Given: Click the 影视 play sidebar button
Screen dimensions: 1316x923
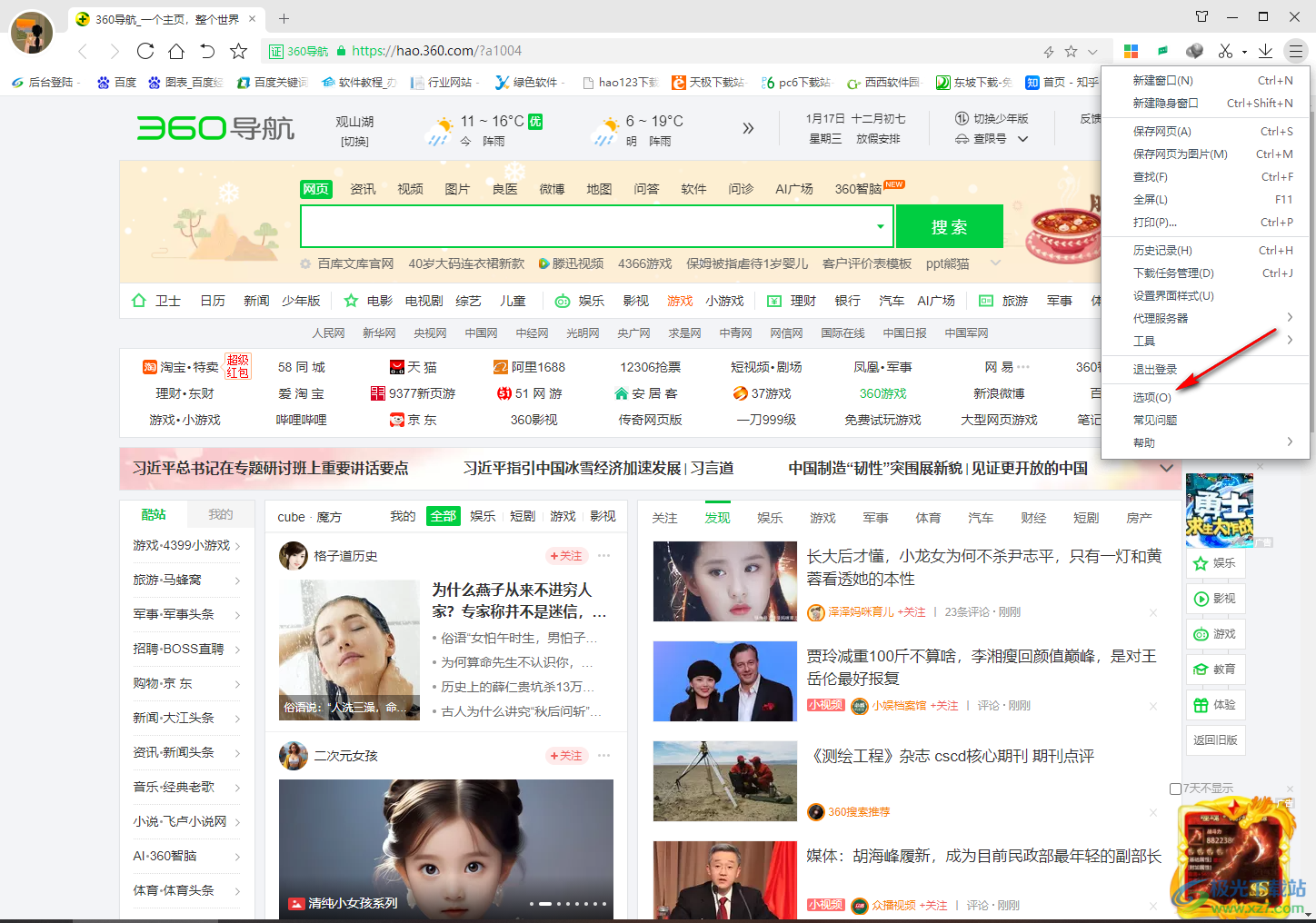Looking at the screenshot, I should [1215, 599].
